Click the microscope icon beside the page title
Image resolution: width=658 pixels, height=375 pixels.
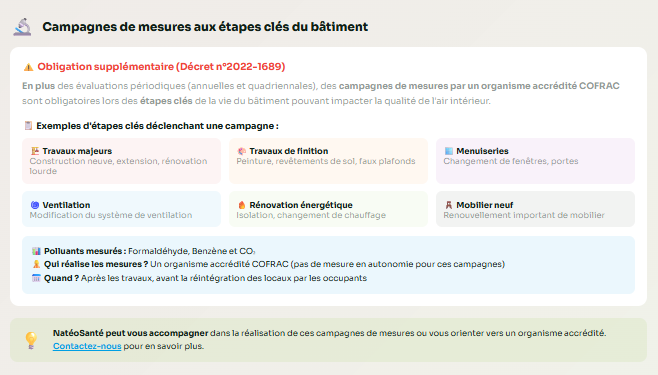[x=22, y=27]
